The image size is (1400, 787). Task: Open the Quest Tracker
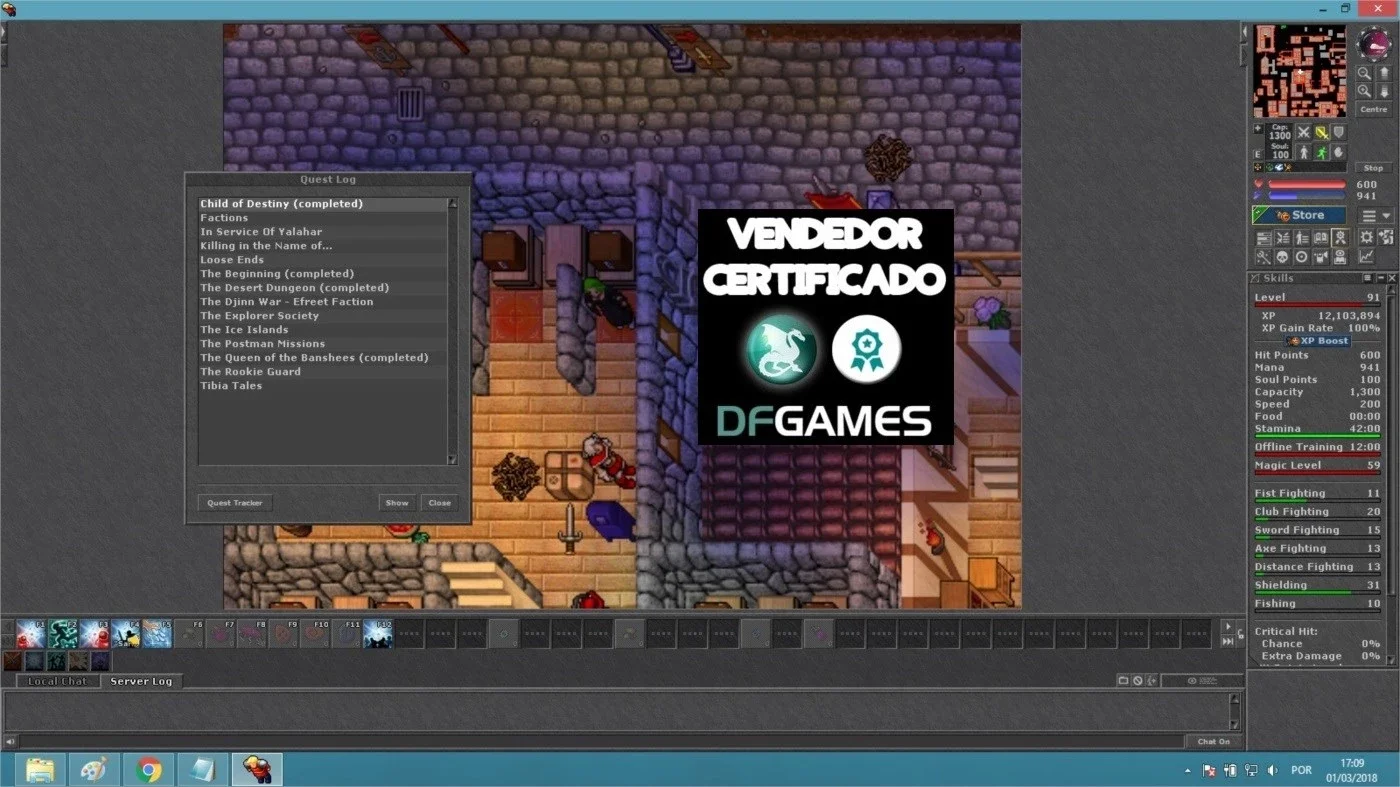[x=234, y=503]
